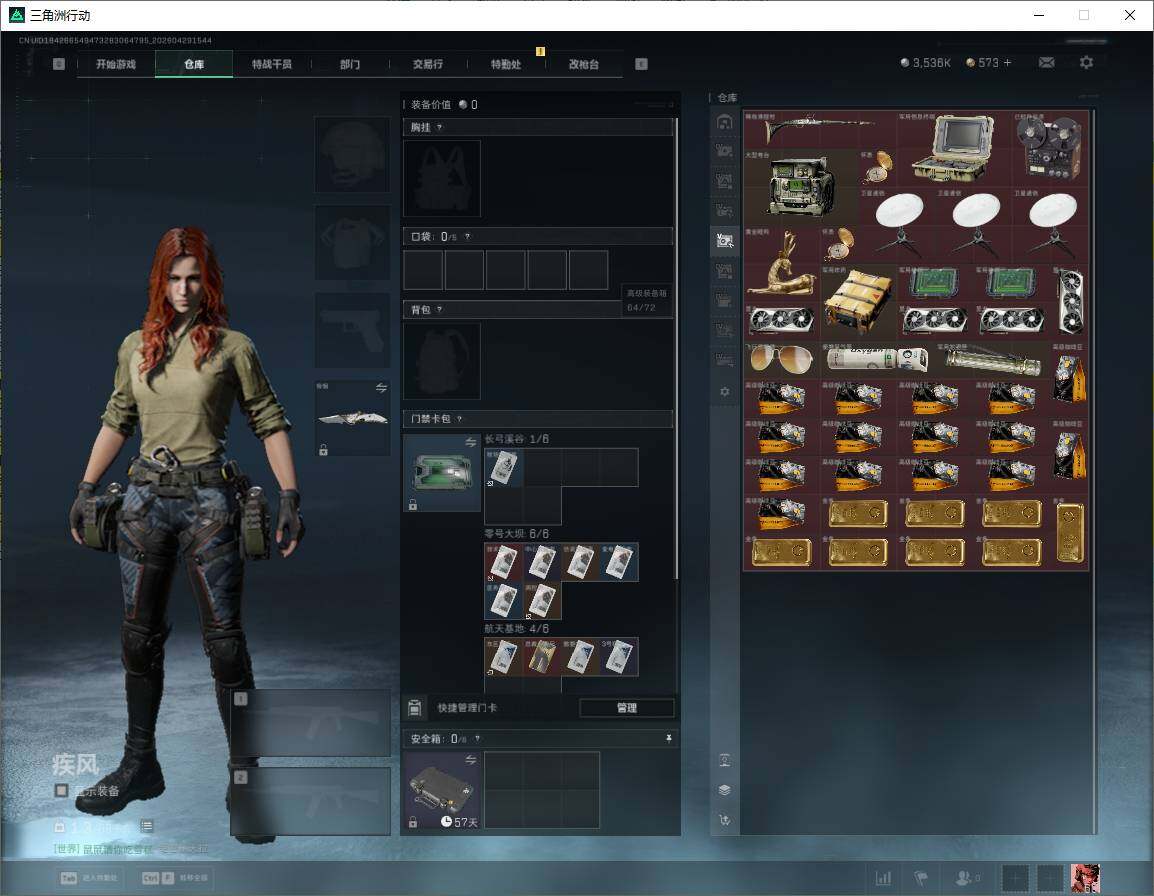Show help for 门禁卡包 section
The height and width of the screenshot is (896, 1154).
tap(459, 419)
